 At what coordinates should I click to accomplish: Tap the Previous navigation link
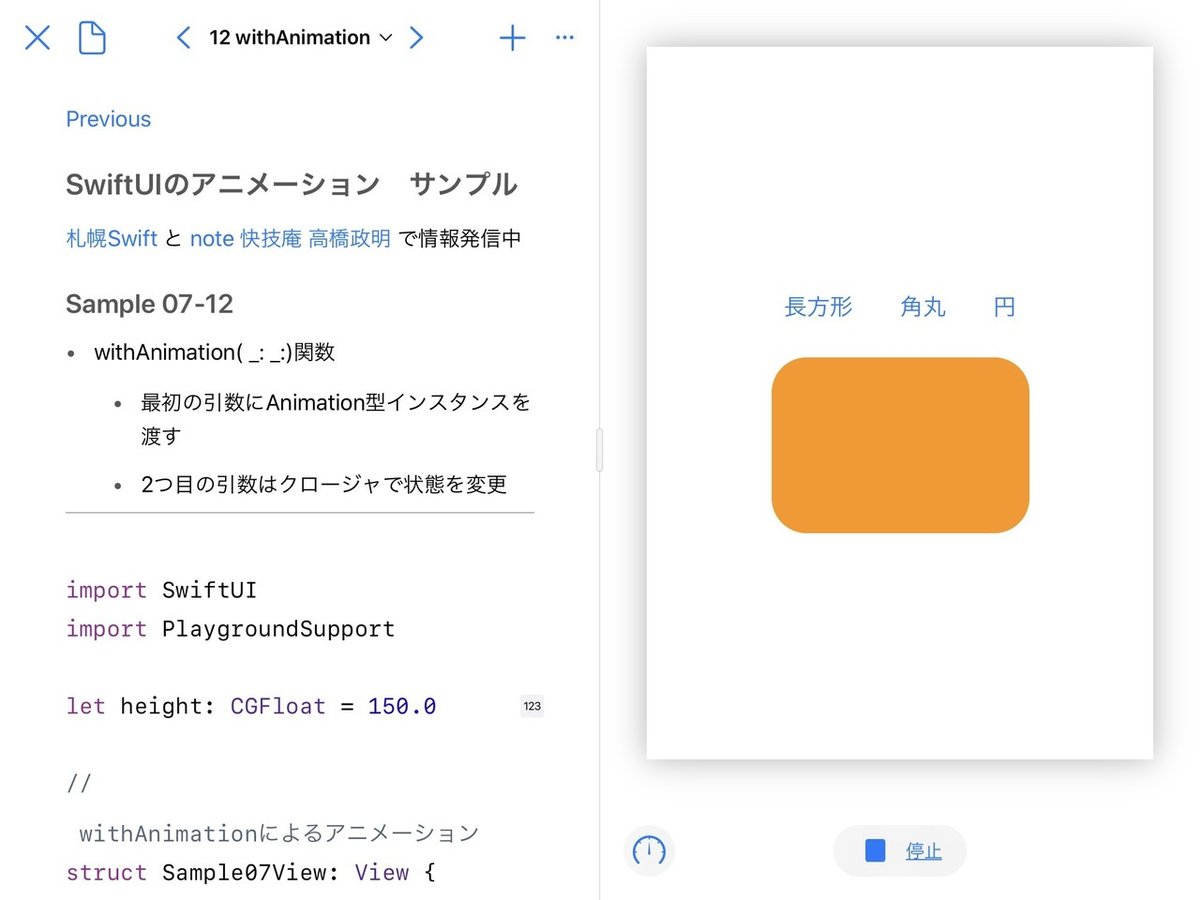108,119
